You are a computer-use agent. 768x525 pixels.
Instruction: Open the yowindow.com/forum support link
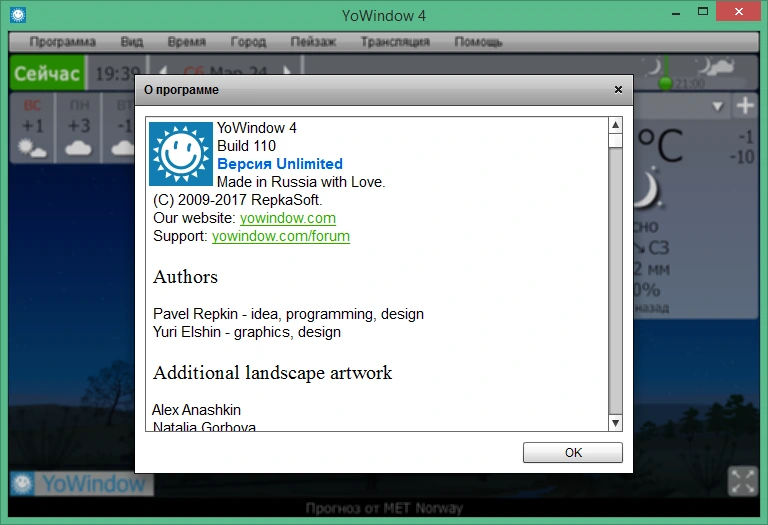(x=281, y=236)
